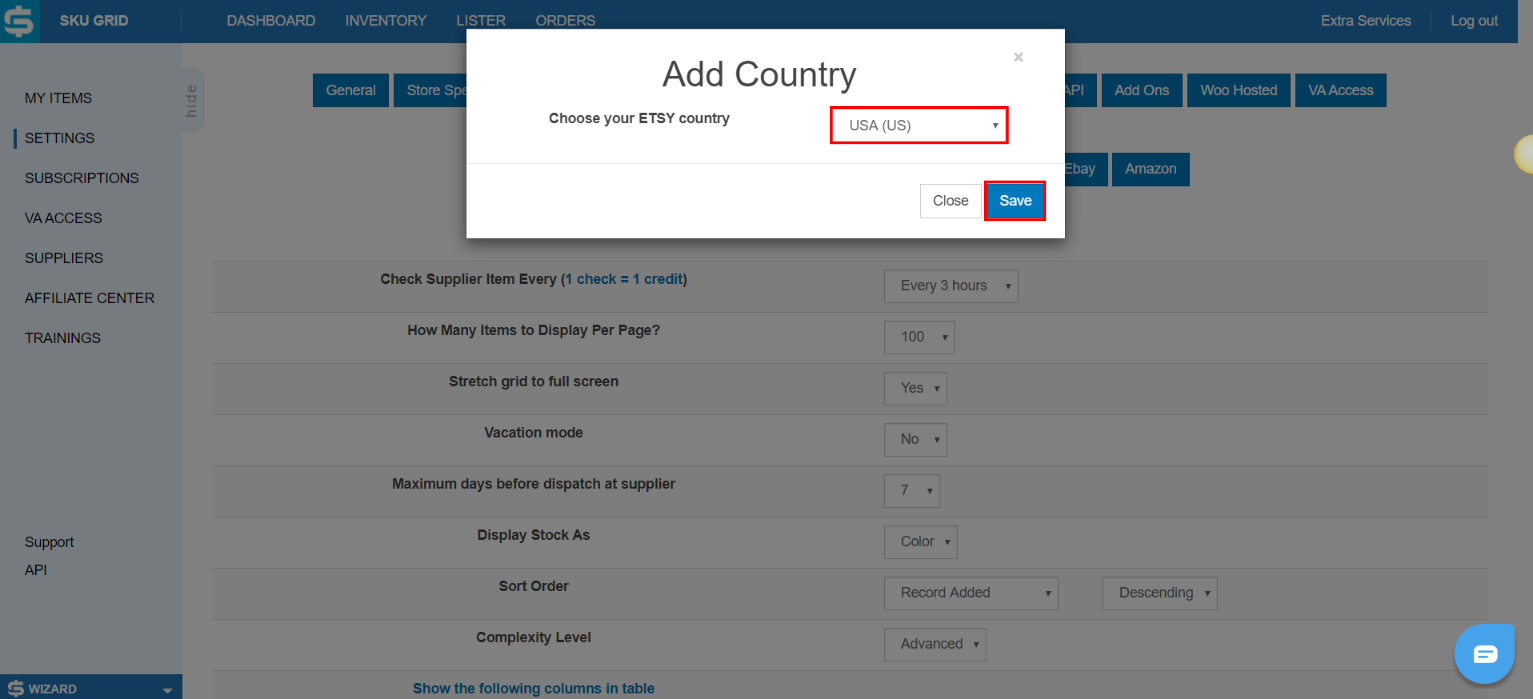This screenshot has height=699, width=1533.
Task: Open the Every 3 hours dropdown
Action: pos(951,286)
